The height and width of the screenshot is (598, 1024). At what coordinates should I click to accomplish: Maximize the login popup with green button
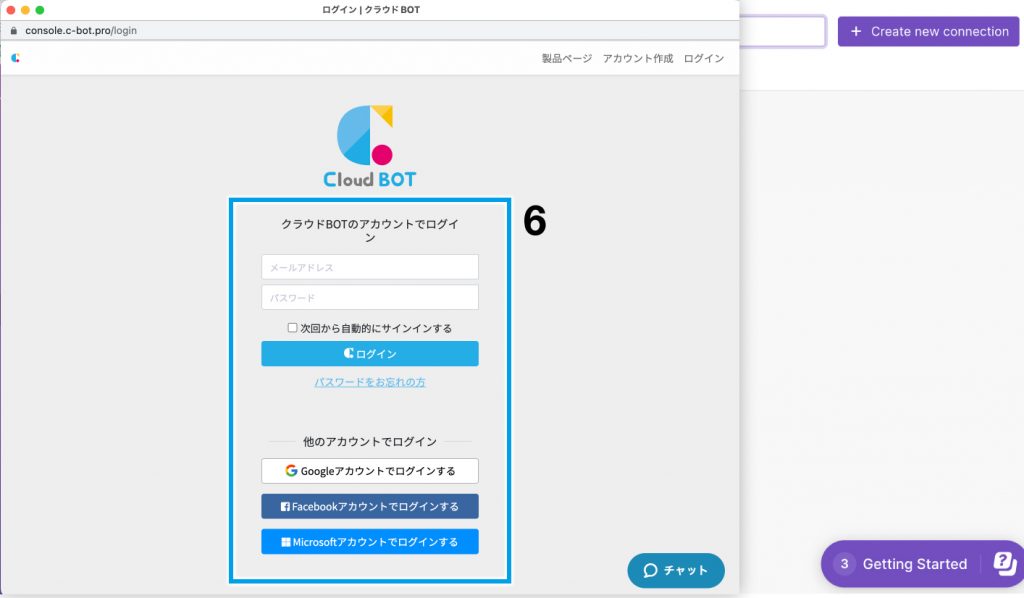pyautogui.click(x=40, y=10)
